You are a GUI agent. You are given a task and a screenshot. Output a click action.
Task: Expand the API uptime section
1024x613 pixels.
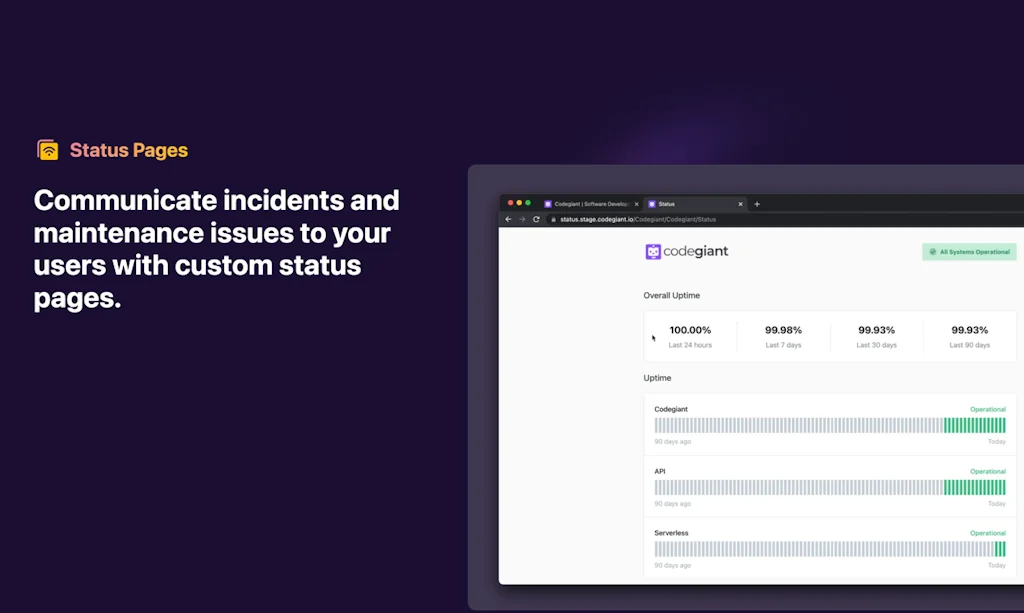tap(660, 471)
